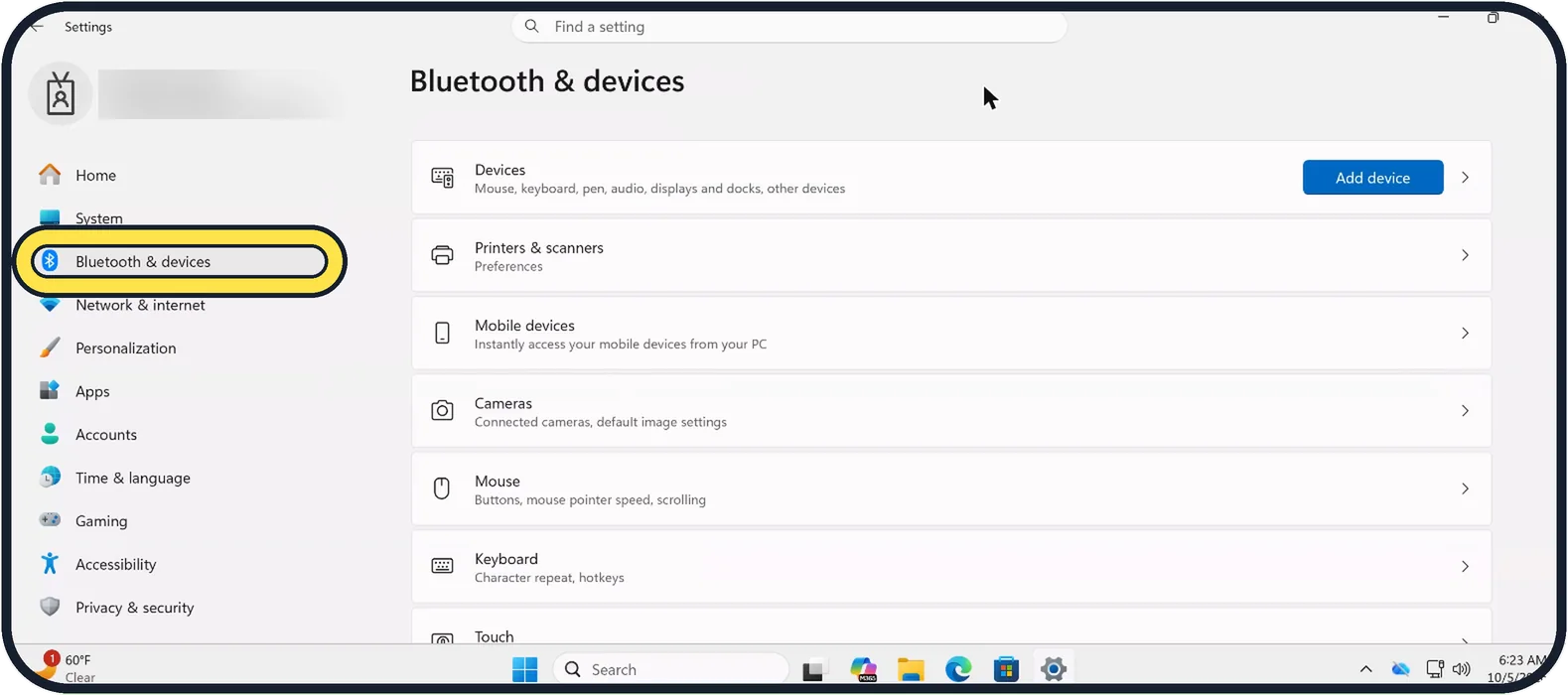Image resolution: width=1568 pixels, height=695 pixels.
Task: Open Task View from the taskbar
Action: coord(813,670)
